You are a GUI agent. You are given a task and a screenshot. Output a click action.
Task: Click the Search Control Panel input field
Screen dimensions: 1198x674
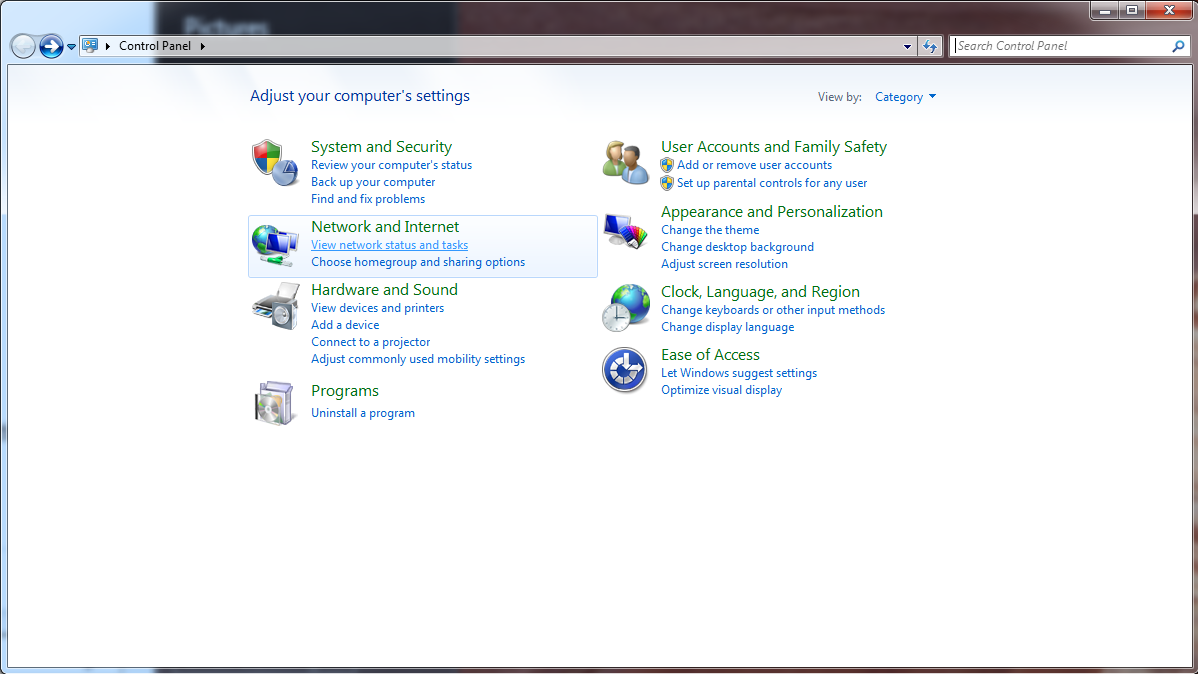coord(1060,46)
